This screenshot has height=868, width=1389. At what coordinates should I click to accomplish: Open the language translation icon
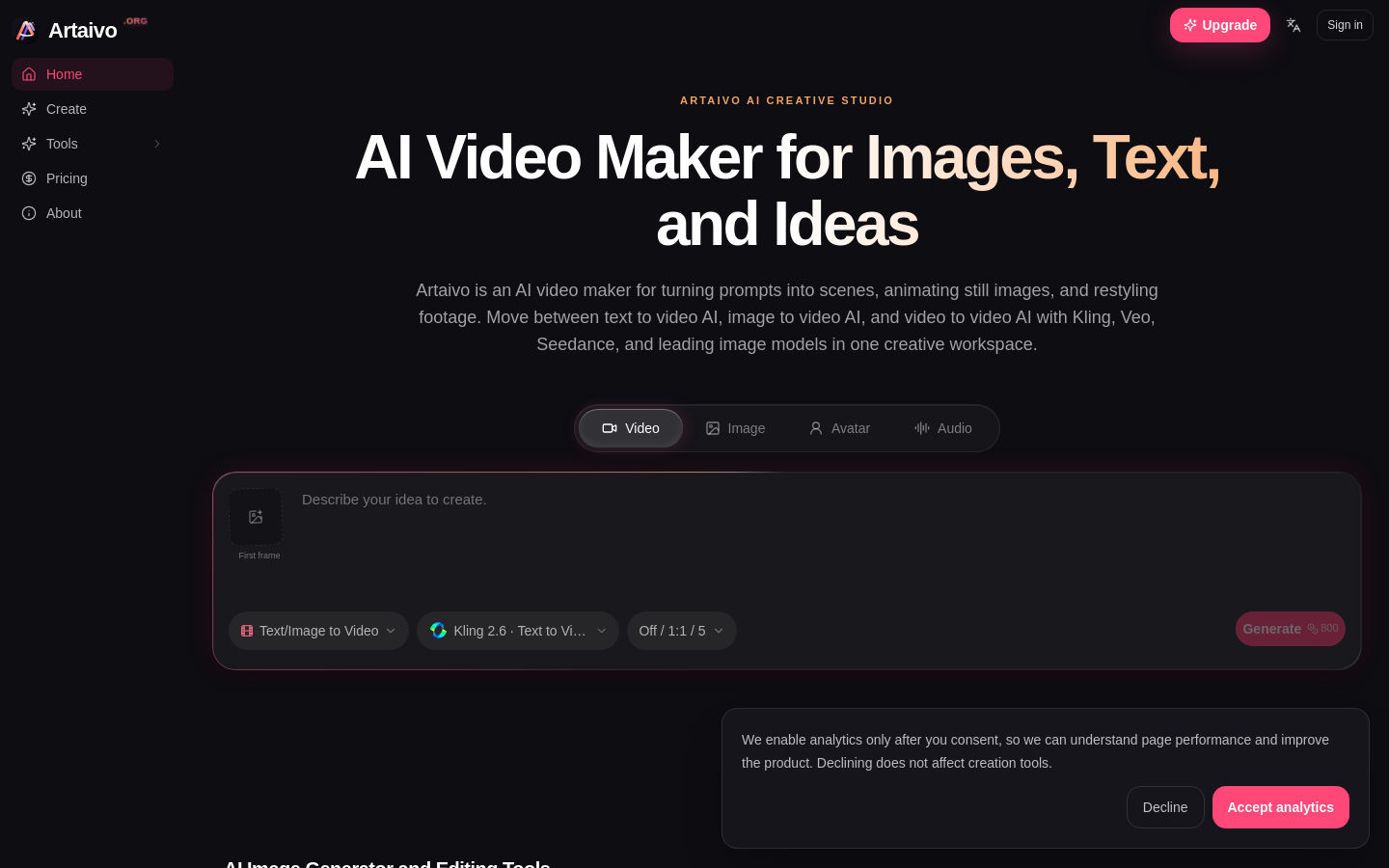point(1294,25)
